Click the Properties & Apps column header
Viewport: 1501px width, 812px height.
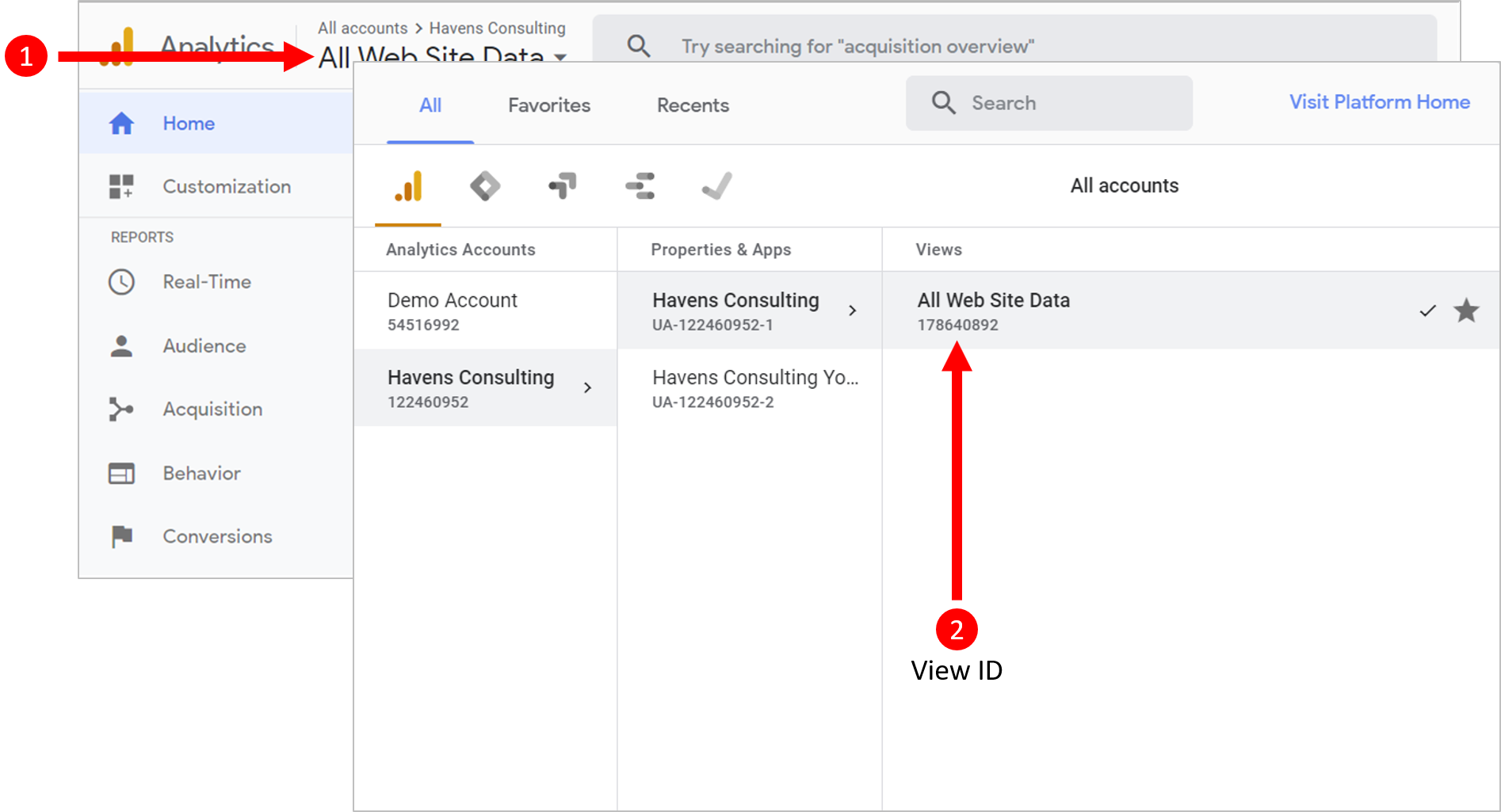[x=720, y=250]
